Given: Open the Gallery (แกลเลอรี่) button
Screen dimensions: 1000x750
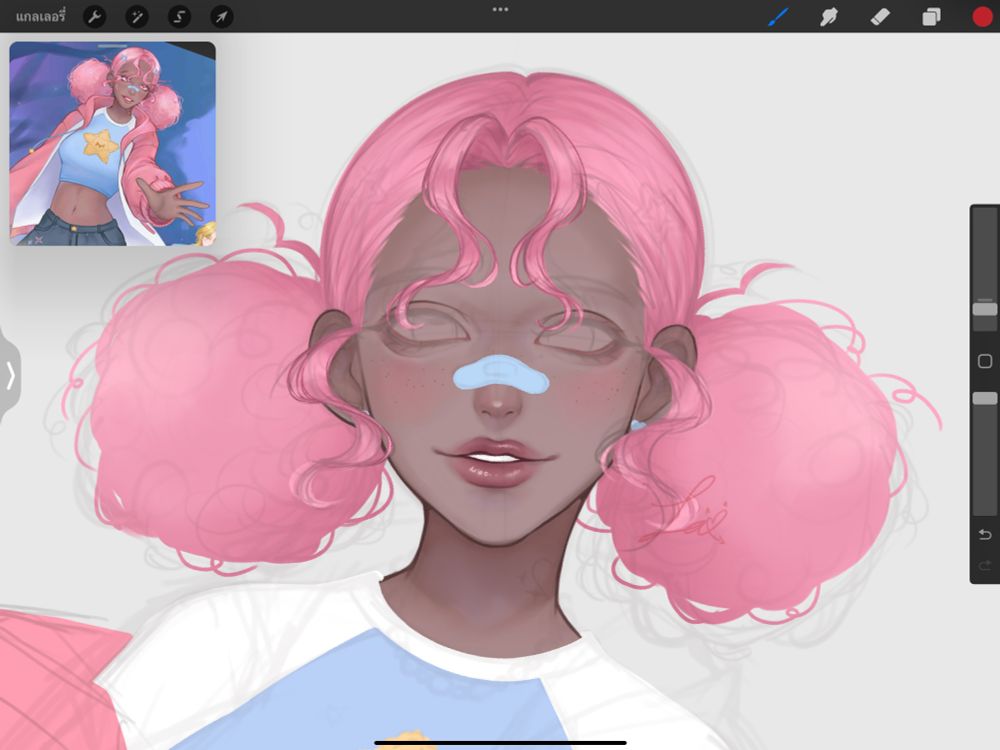Looking at the screenshot, I should point(40,16).
